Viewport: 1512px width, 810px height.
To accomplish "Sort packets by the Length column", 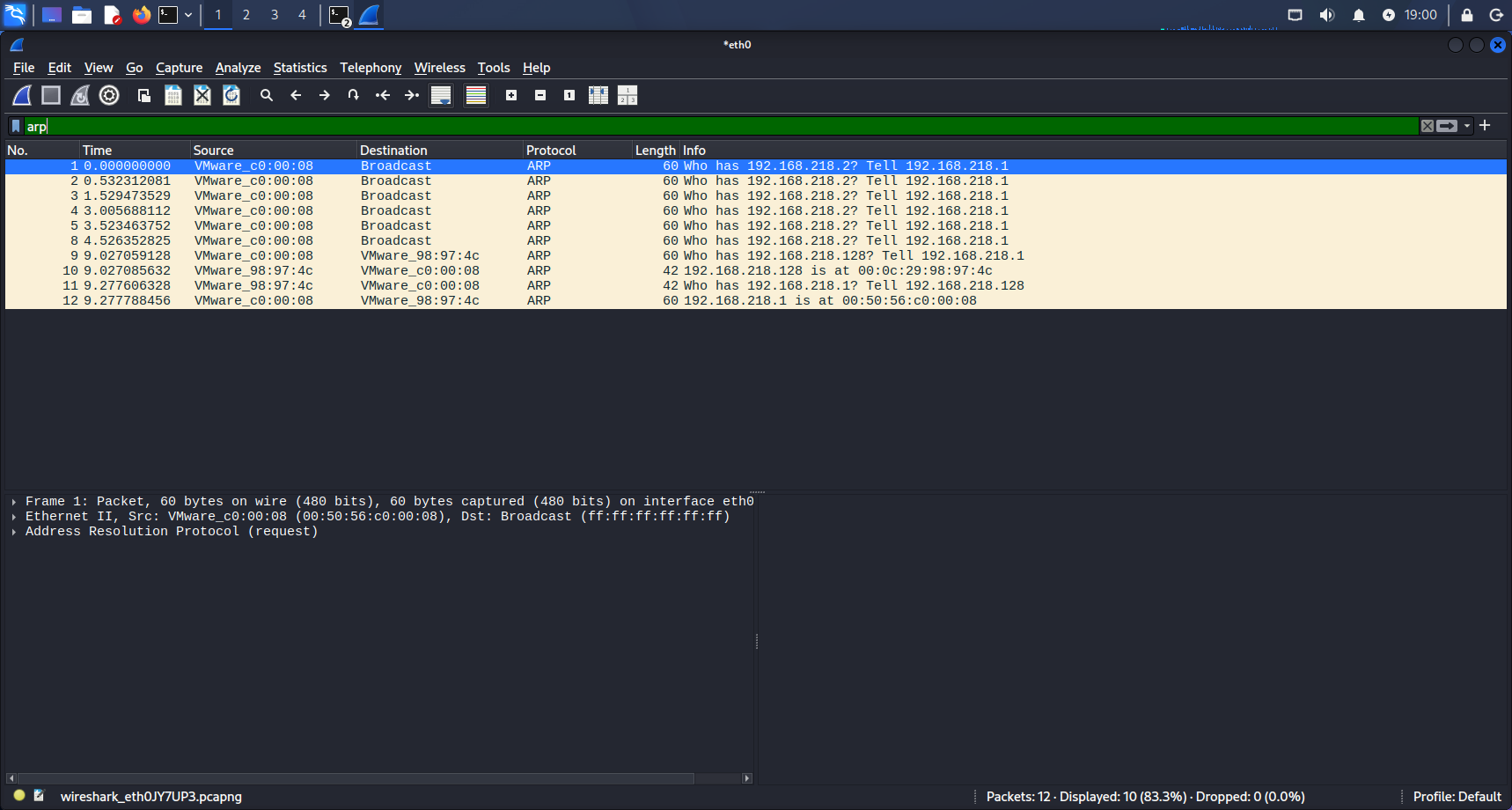I will tap(656, 151).
